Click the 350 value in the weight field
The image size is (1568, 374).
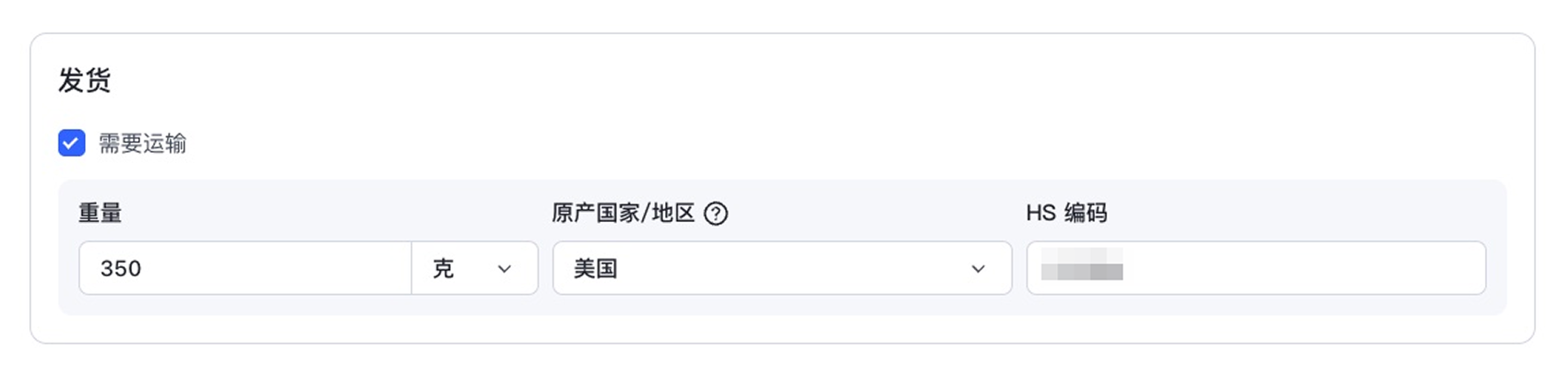(x=121, y=268)
